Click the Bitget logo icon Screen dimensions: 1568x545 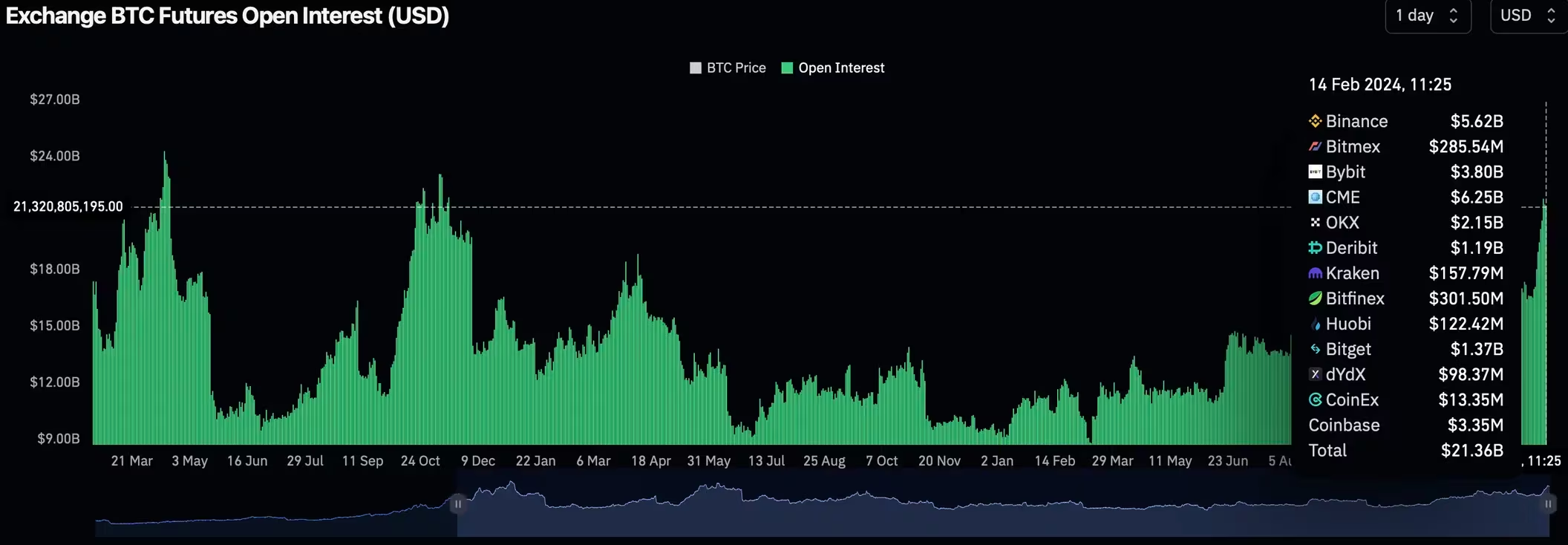[1315, 349]
